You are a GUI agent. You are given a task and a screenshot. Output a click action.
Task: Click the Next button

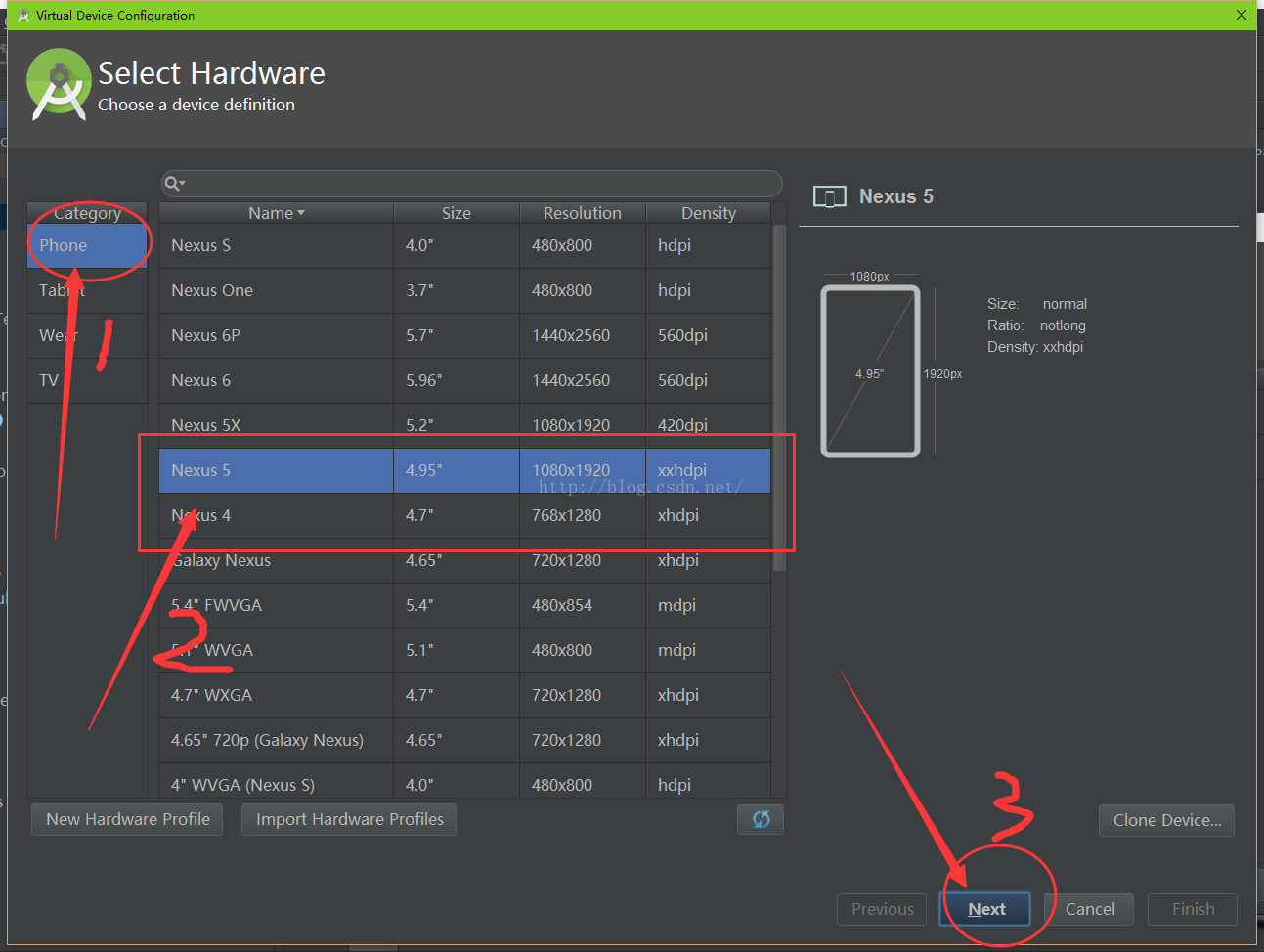[985, 909]
